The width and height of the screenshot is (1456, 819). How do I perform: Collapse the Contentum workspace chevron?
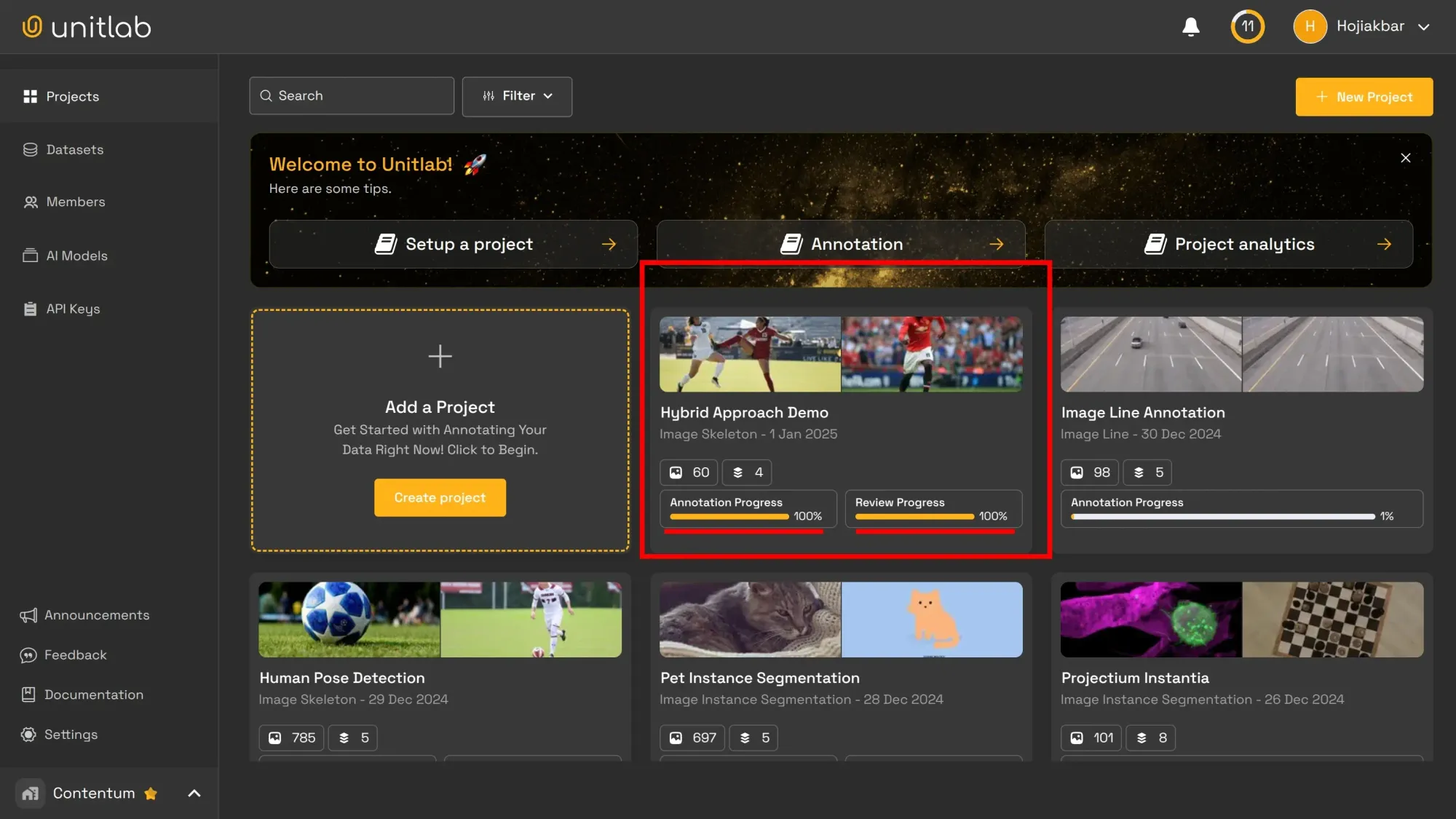[193, 793]
